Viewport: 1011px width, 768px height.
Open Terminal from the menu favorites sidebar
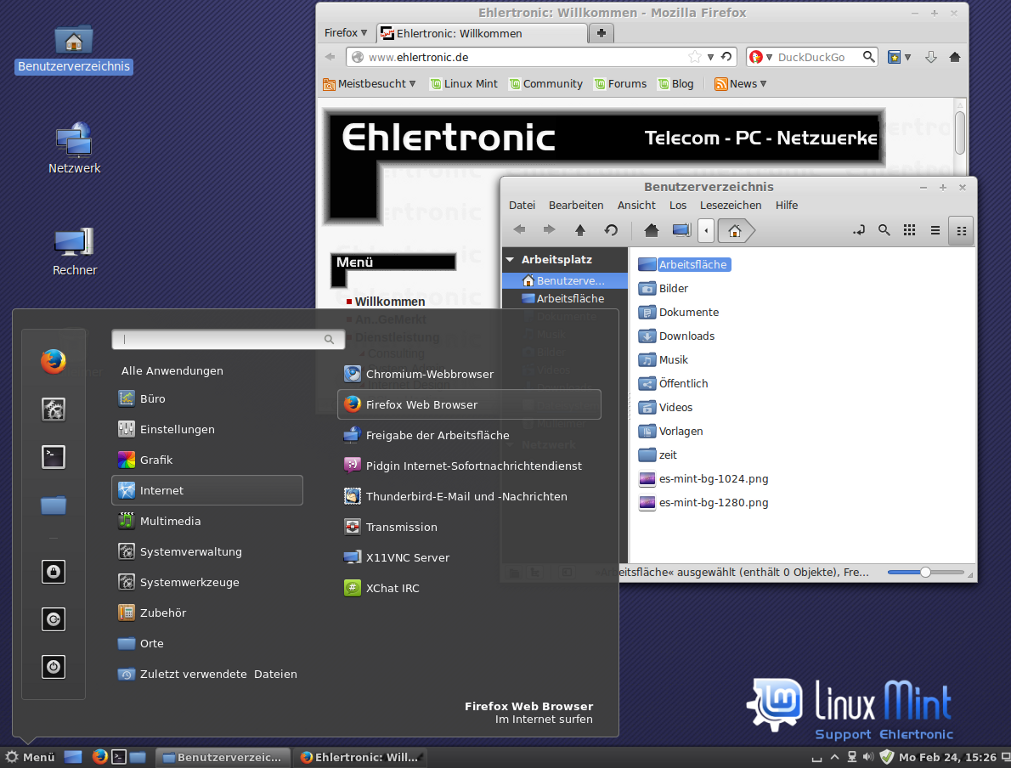[53, 457]
